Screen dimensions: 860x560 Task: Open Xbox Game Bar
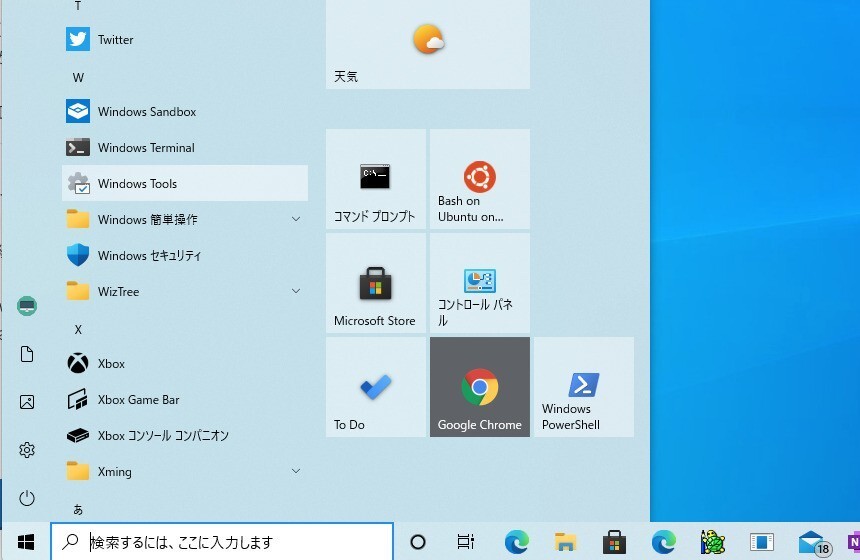pos(138,400)
